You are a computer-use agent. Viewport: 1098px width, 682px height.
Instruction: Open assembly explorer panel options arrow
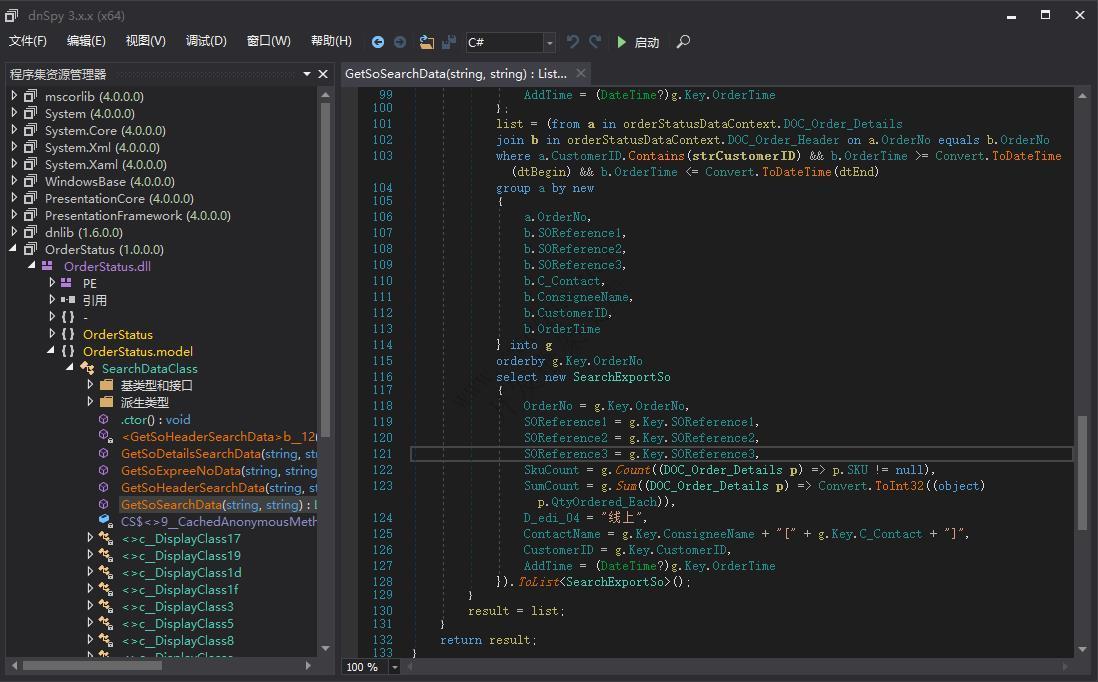click(307, 74)
